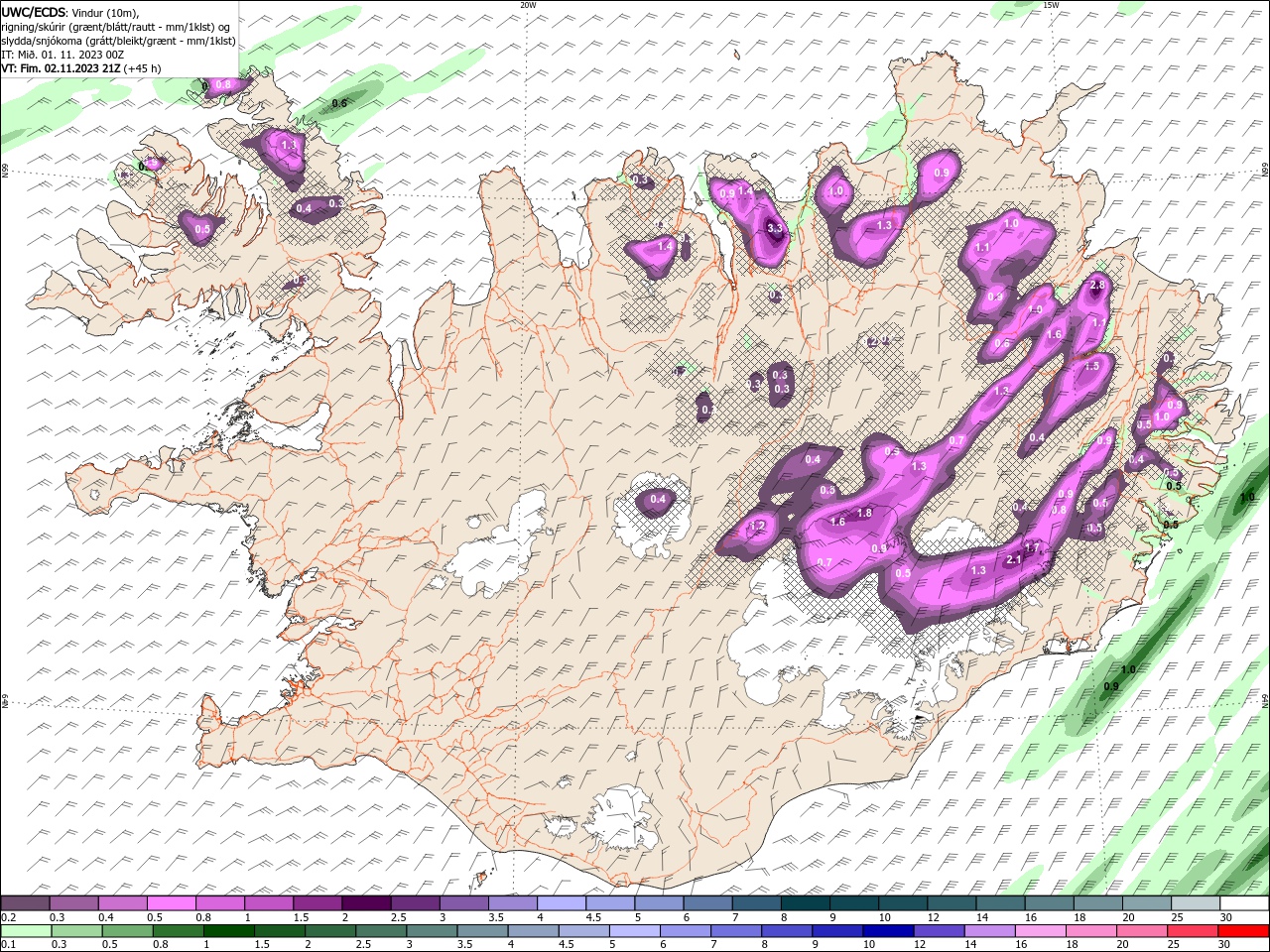Click the 'Vindur (10m)' label
1270x952 pixels.
[x=105, y=12]
